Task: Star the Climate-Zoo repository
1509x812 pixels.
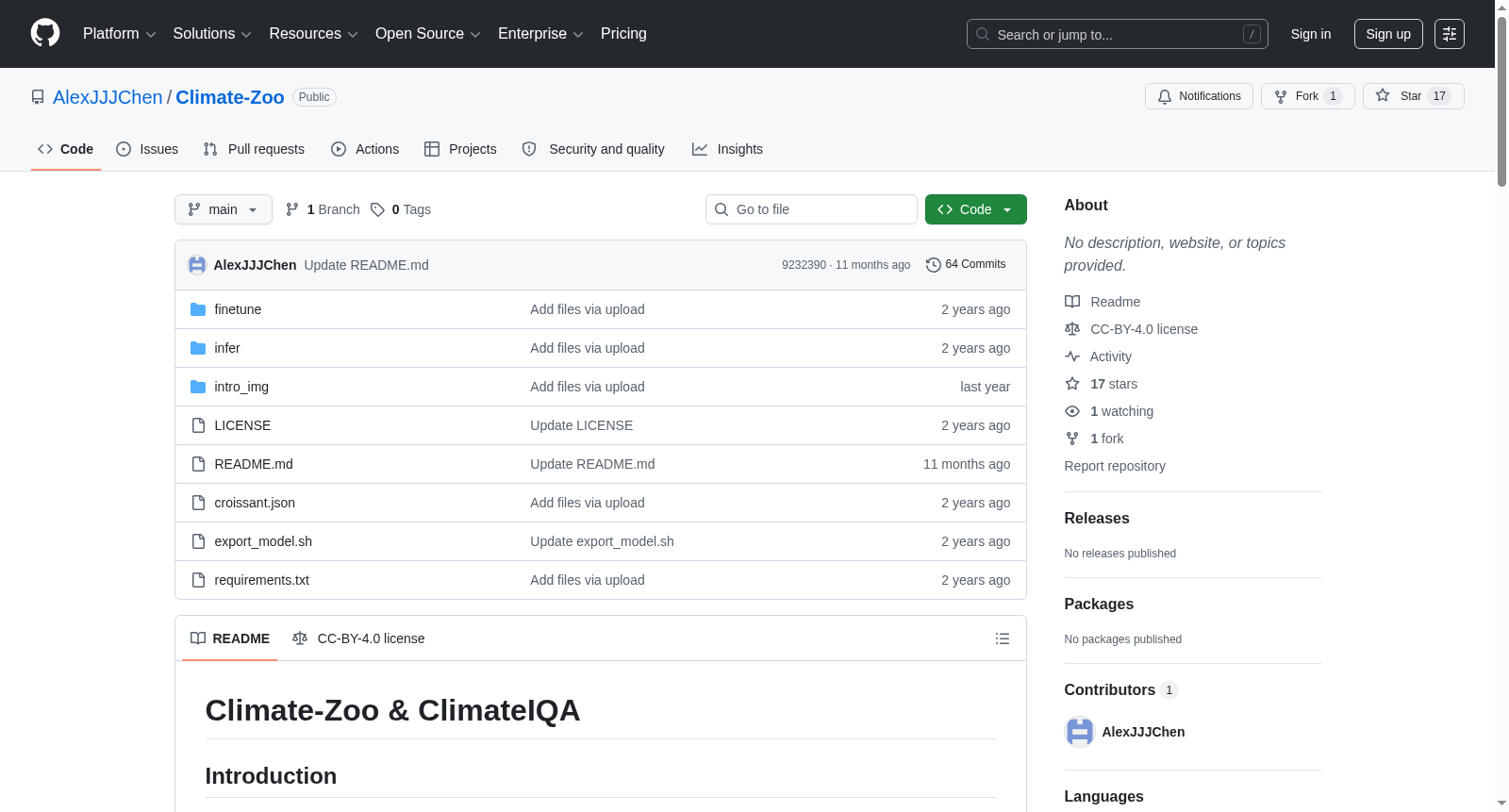Action: click(x=1413, y=96)
